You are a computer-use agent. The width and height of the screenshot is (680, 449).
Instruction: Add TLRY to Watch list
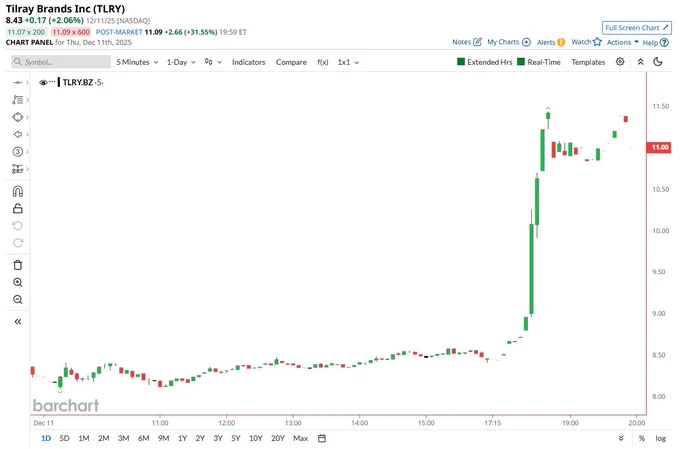(x=586, y=42)
